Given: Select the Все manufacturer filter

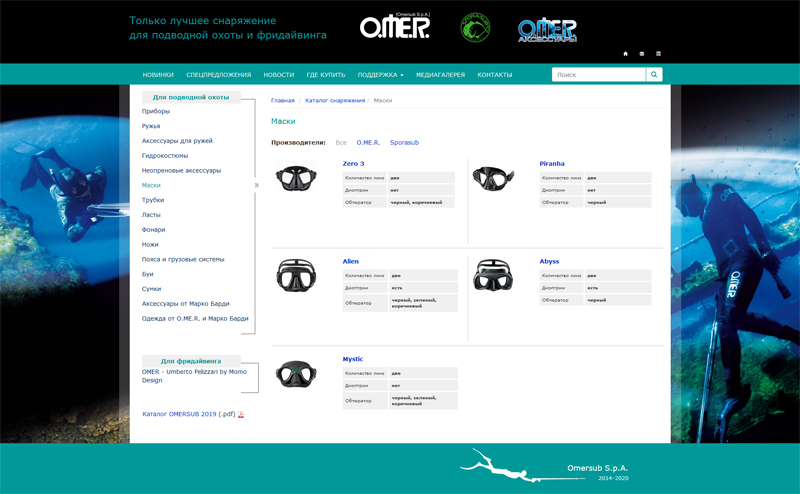Looking at the screenshot, I should pyautogui.click(x=341, y=142).
